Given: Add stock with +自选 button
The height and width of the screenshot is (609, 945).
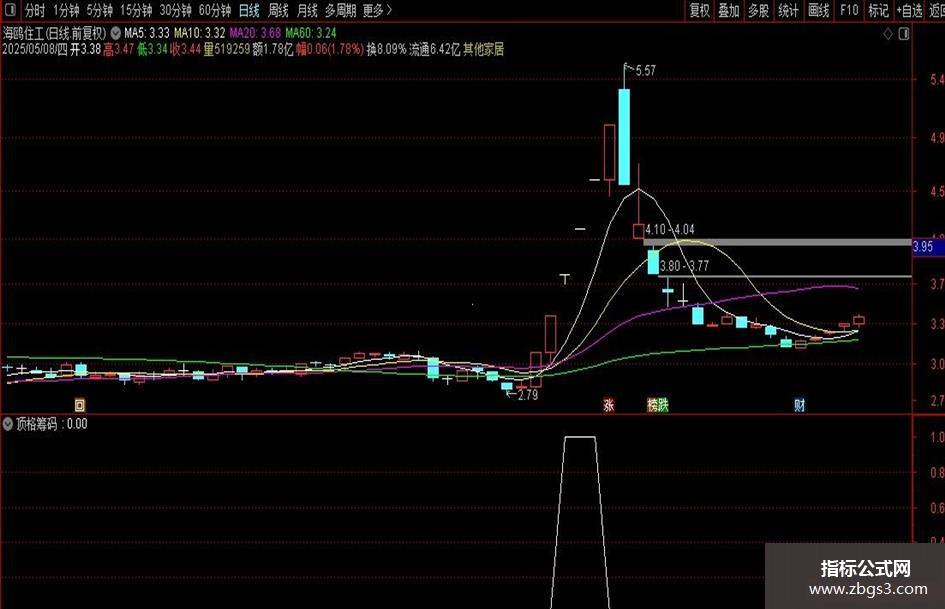Looking at the screenshot, I should pos(909,10).
